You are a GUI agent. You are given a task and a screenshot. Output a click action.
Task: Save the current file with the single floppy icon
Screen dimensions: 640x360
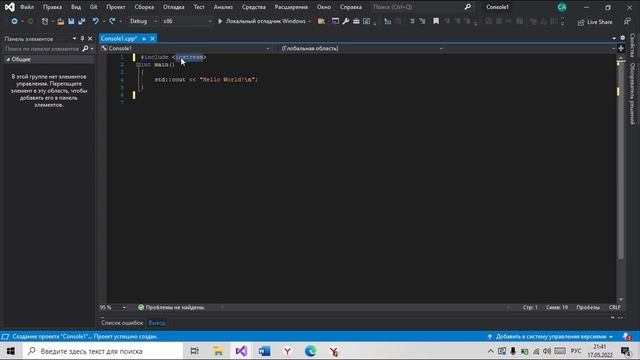click(x=71, y=21)
